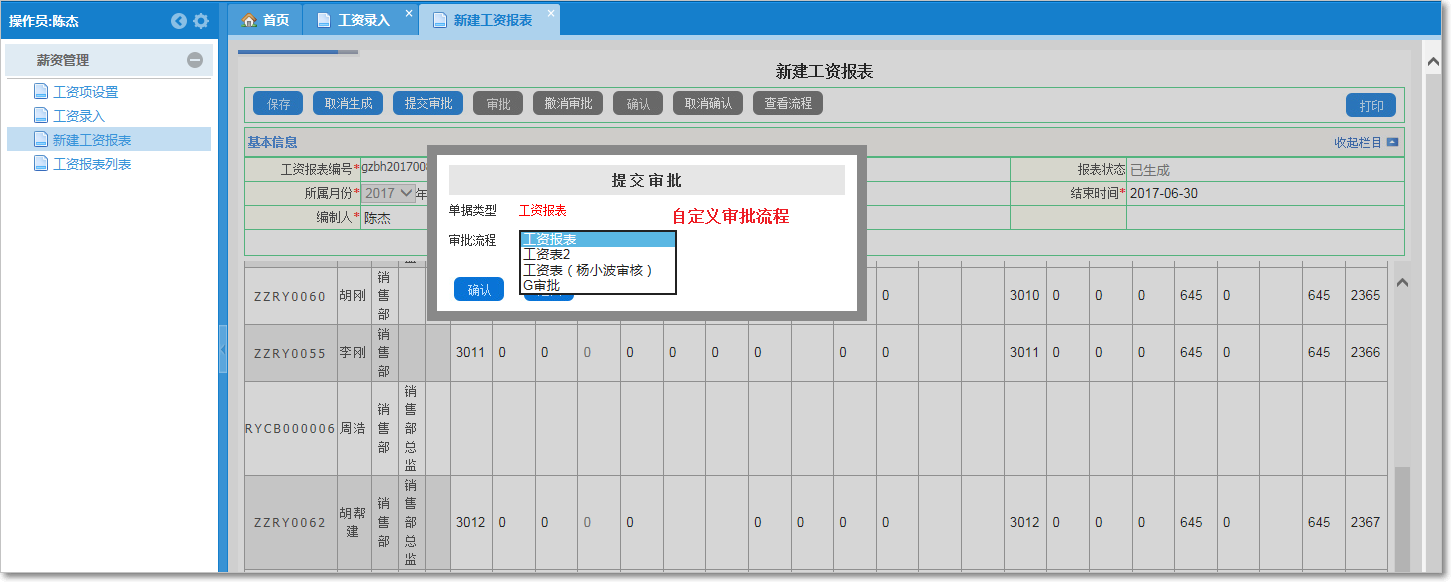Click the document icon next to 工资录入
Image resolution: width=1451 pixels, height=582 pixels.
coord(40,115)
